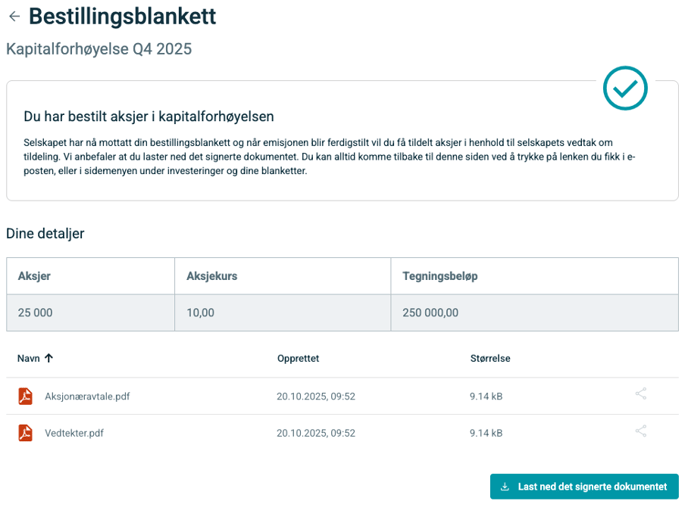Image resolution: width=688 pixels, height=507 pixels.
Task: Sort files by the Navn column
Action: pyautogui.click(x=29, y=358)
